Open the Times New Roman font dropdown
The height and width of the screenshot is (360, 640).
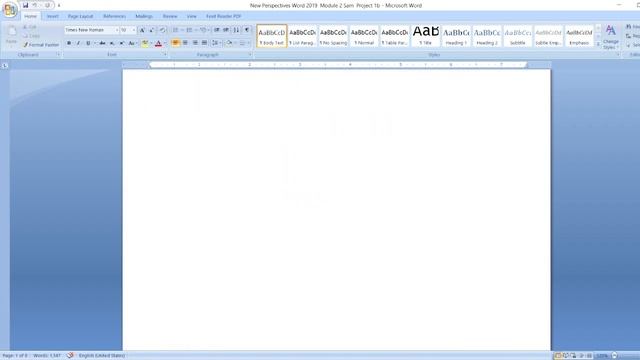tap(116, 30)
